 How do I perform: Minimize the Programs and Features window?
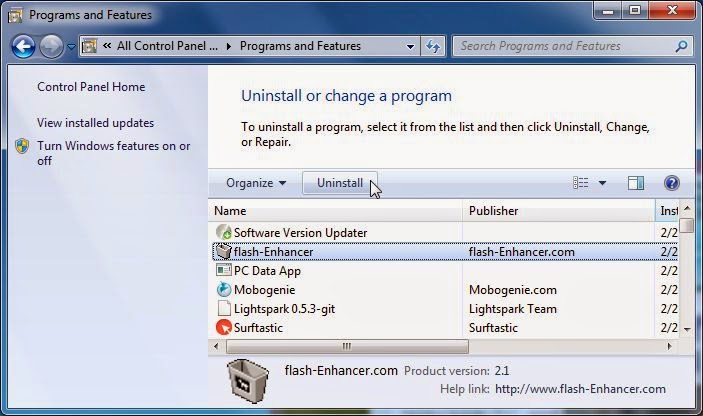click(608, 11)
